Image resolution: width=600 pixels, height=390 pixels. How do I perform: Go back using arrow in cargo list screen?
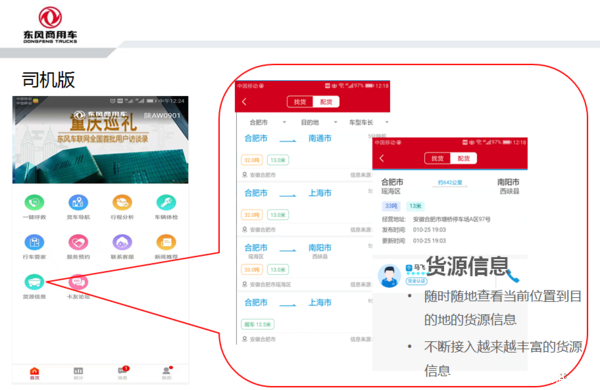point(244,102)
